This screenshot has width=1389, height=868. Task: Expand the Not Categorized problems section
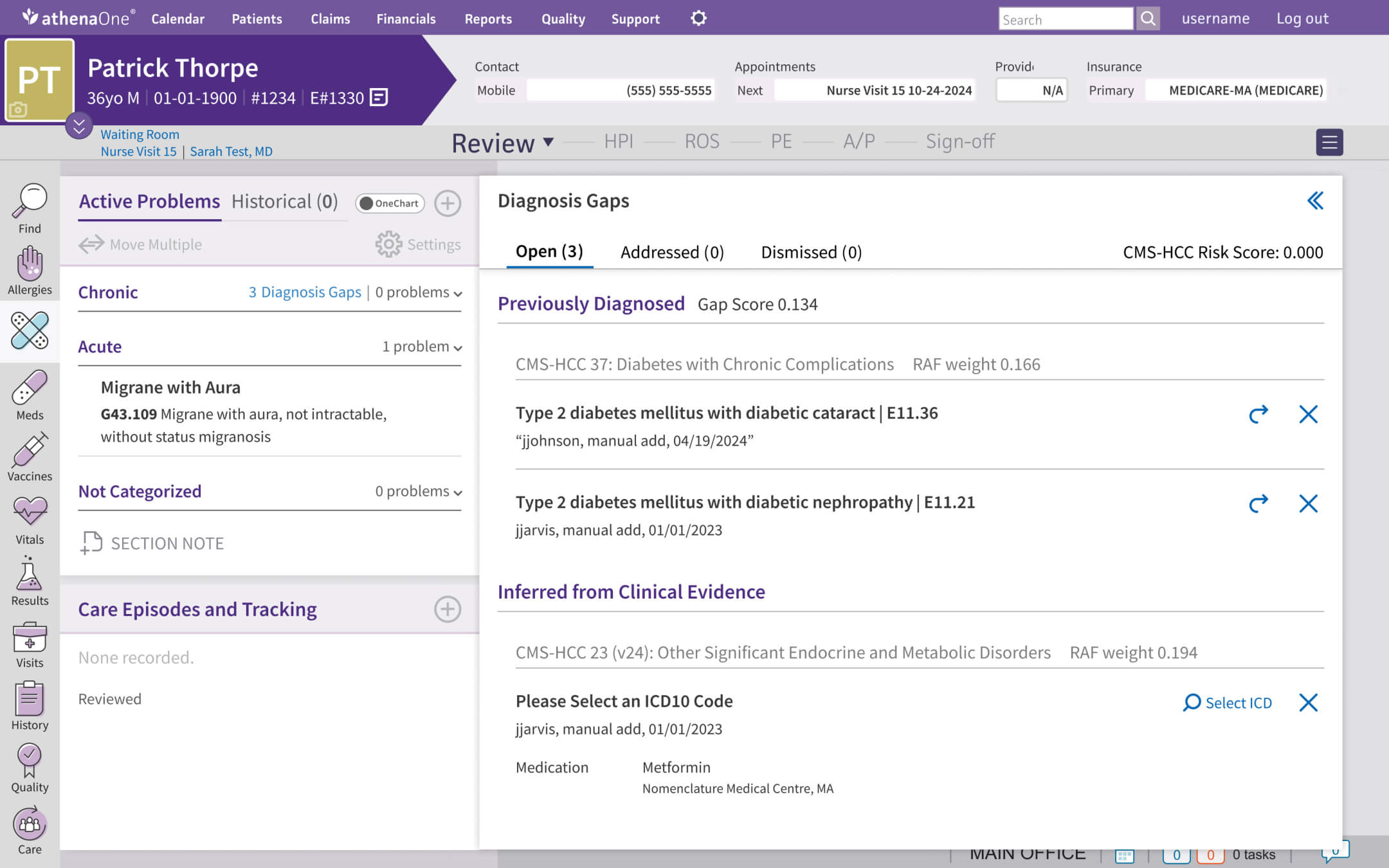[x=457, y=492]
